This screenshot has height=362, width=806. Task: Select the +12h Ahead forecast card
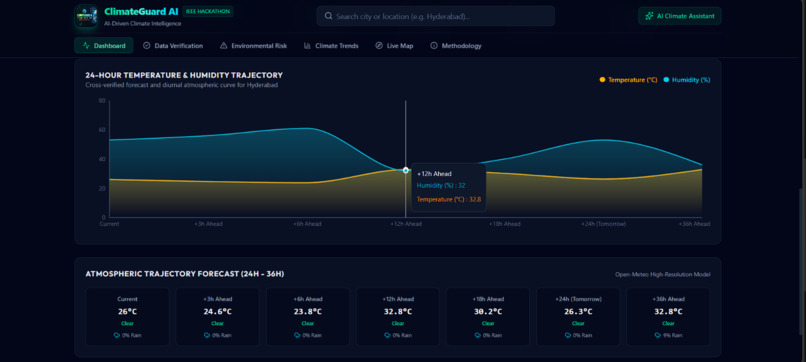click(398, 316)
